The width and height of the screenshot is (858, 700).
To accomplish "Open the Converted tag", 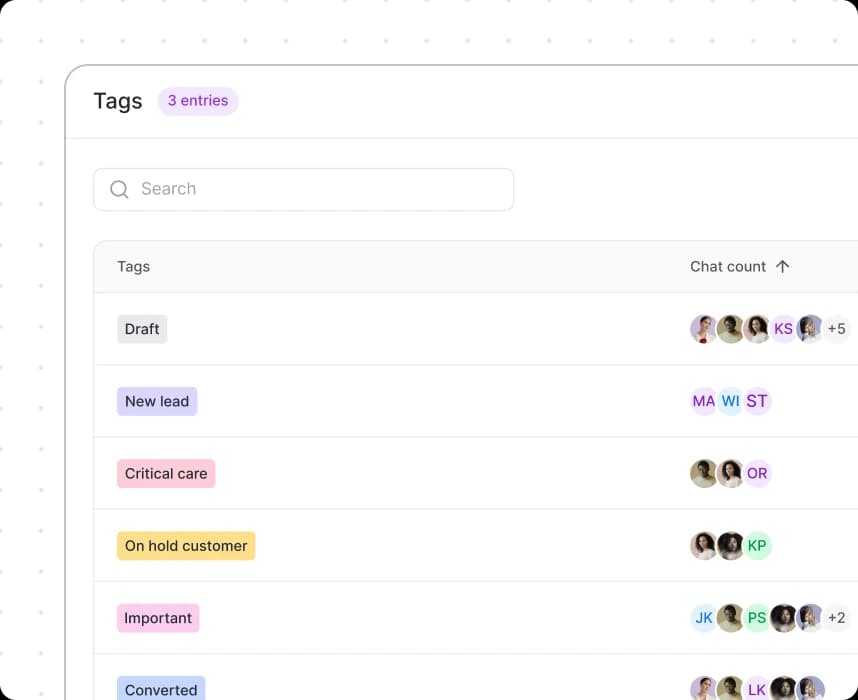I will point(161,689).
